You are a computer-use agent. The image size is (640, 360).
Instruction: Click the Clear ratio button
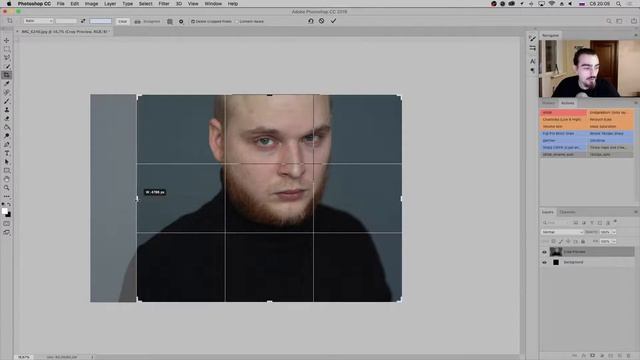click(x=122, y=21)
